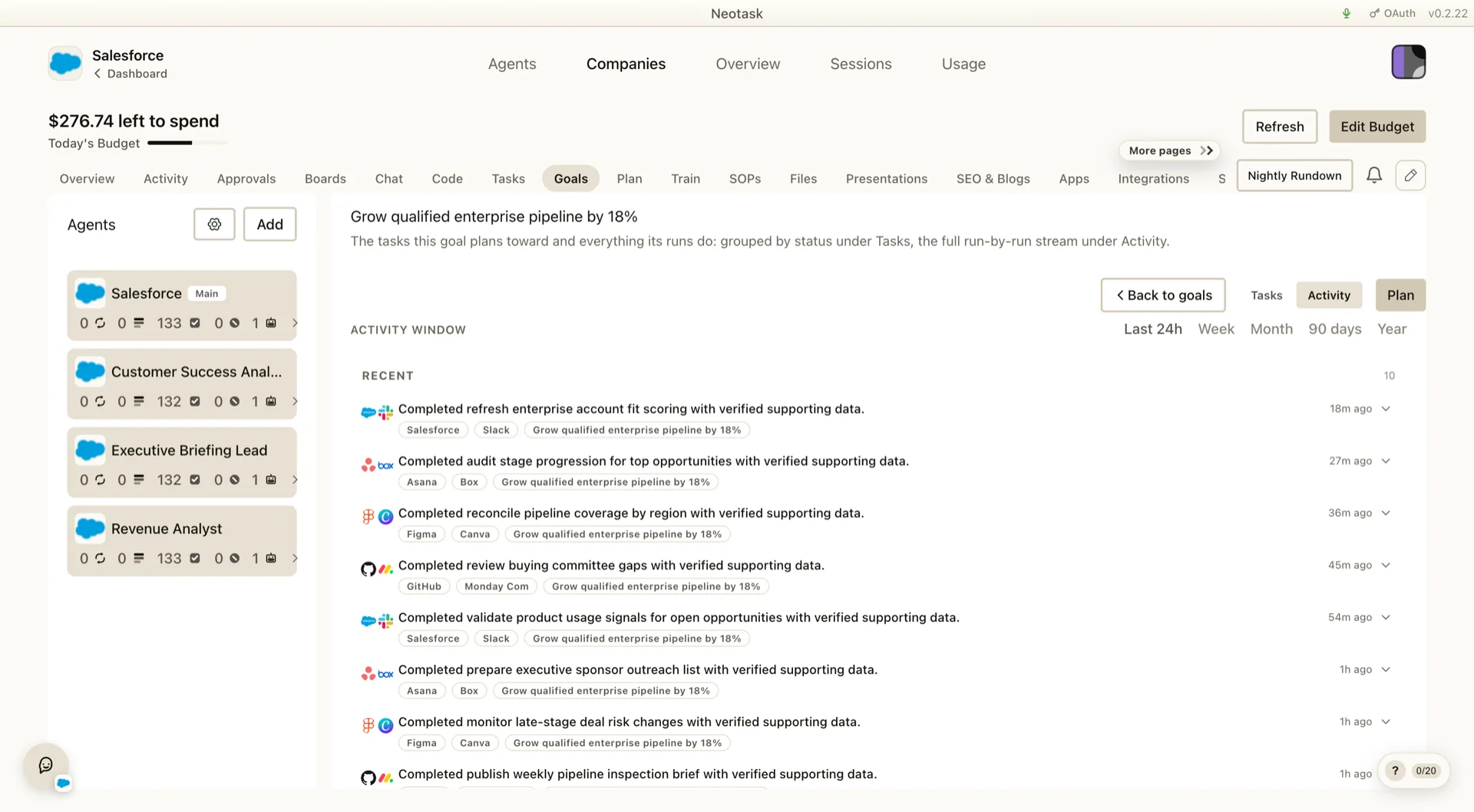This screenshot has width=1474, height=812.
Task: Show More pages navigation
Action: pos(1169,150)
